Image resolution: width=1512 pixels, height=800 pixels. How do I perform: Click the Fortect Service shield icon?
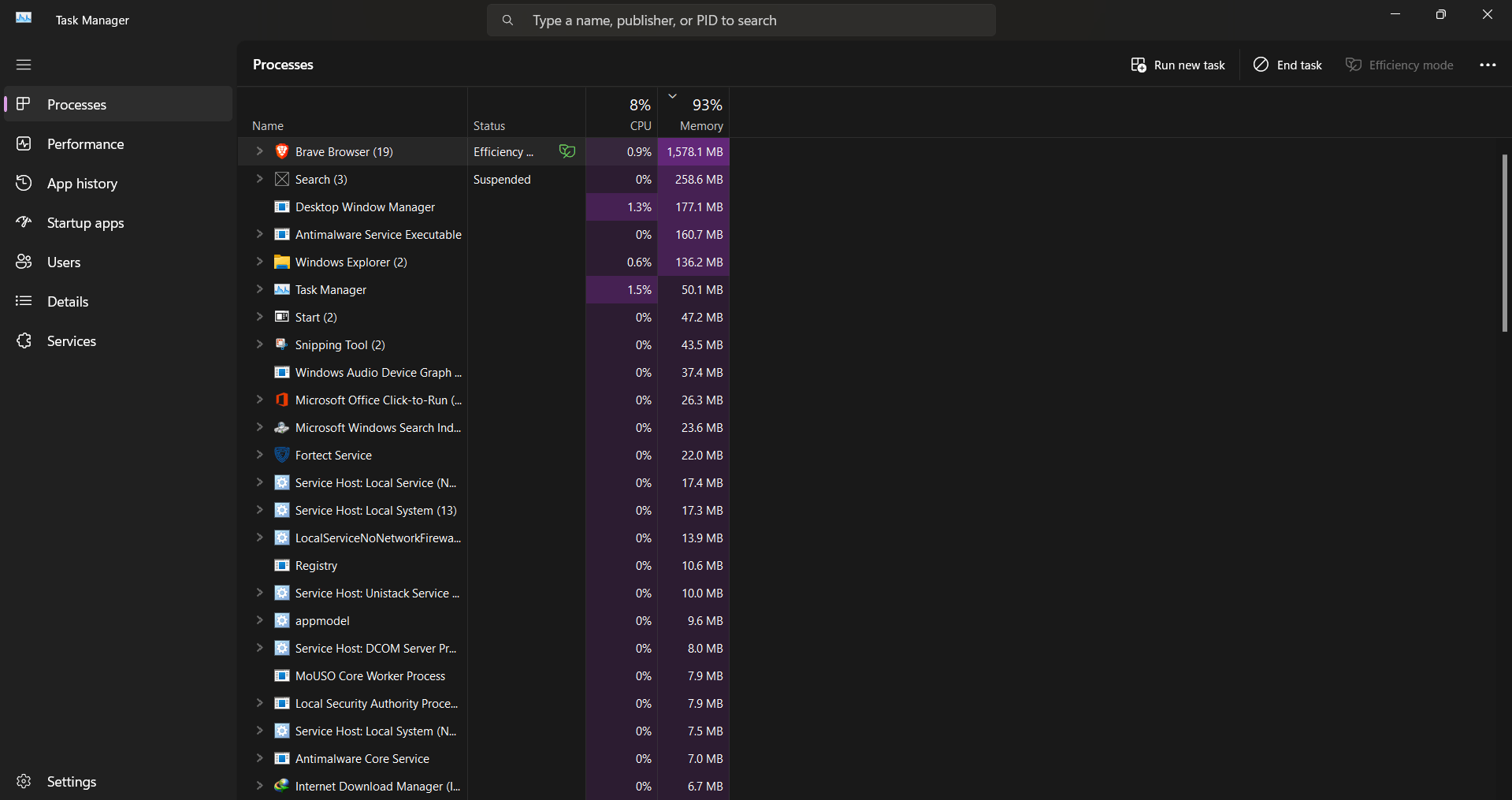[281, 455]
